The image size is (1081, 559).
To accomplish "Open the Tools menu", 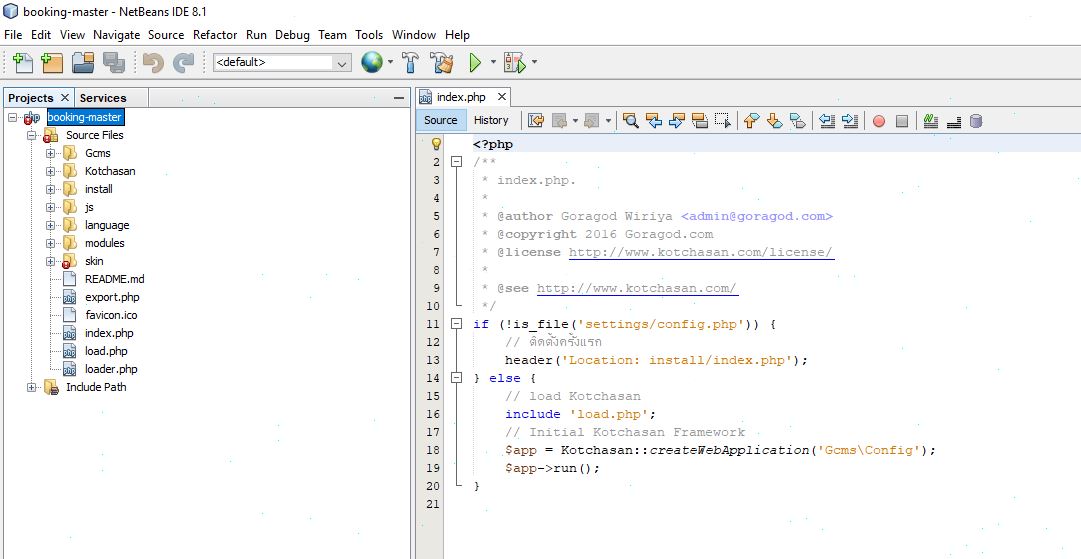I will 369,34.
